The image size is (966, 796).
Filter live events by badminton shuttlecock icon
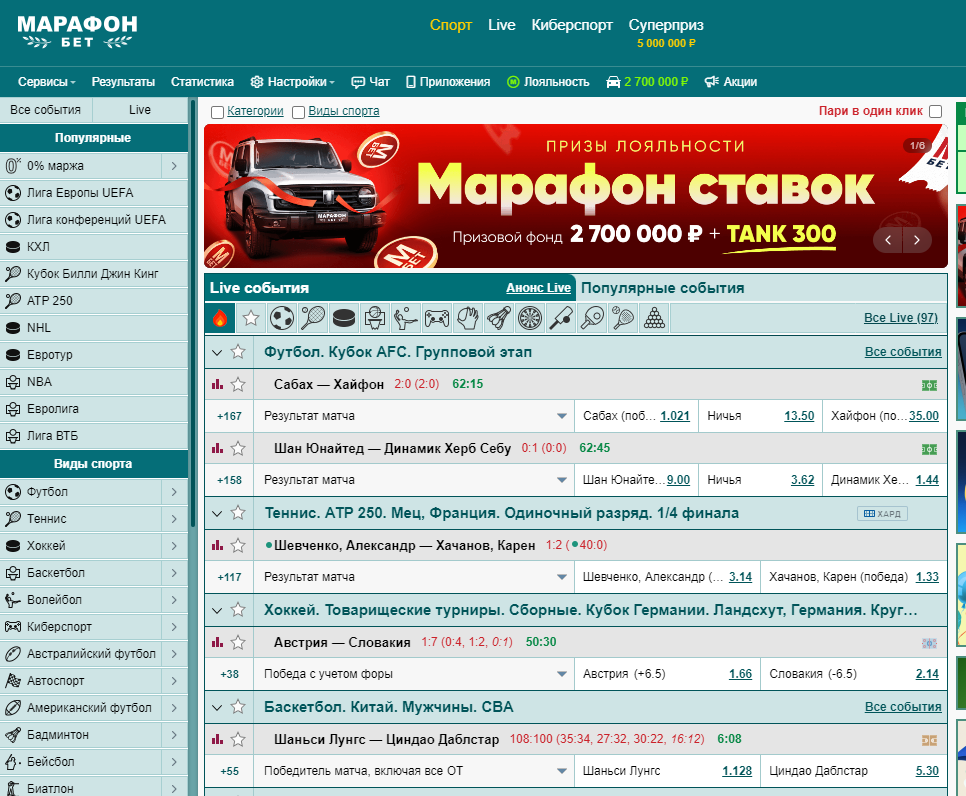(499, 318)
